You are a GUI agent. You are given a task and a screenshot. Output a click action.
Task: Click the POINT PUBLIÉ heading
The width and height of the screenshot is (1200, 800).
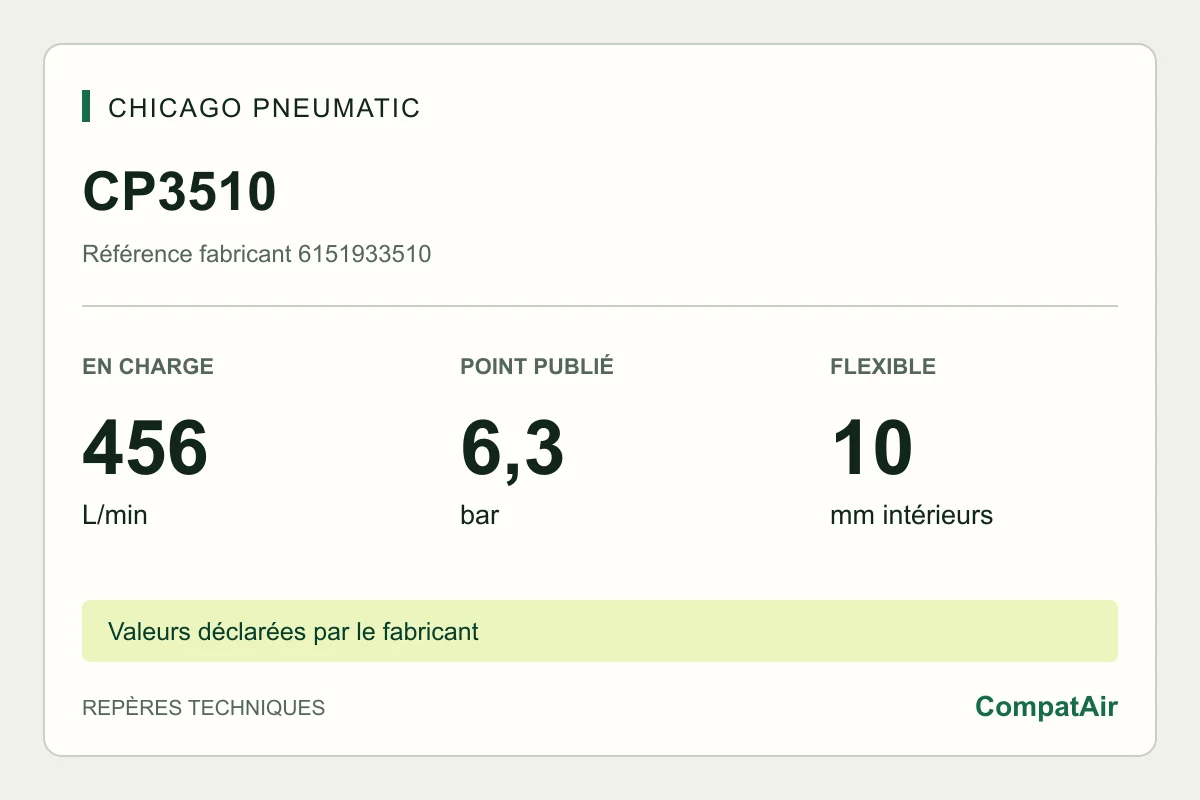tap(537, 366)
